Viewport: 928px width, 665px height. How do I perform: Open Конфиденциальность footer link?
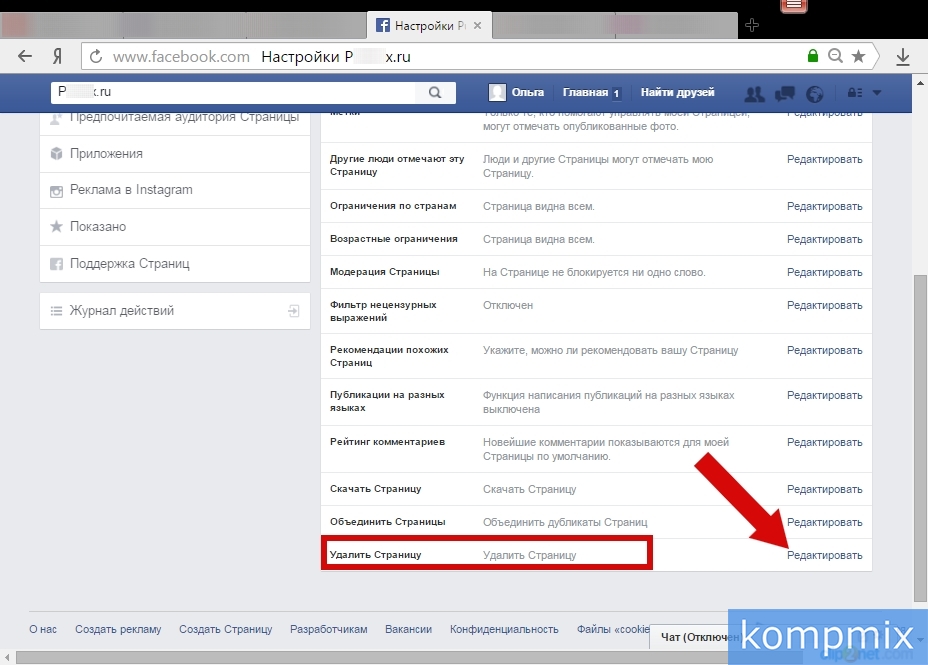504,629
